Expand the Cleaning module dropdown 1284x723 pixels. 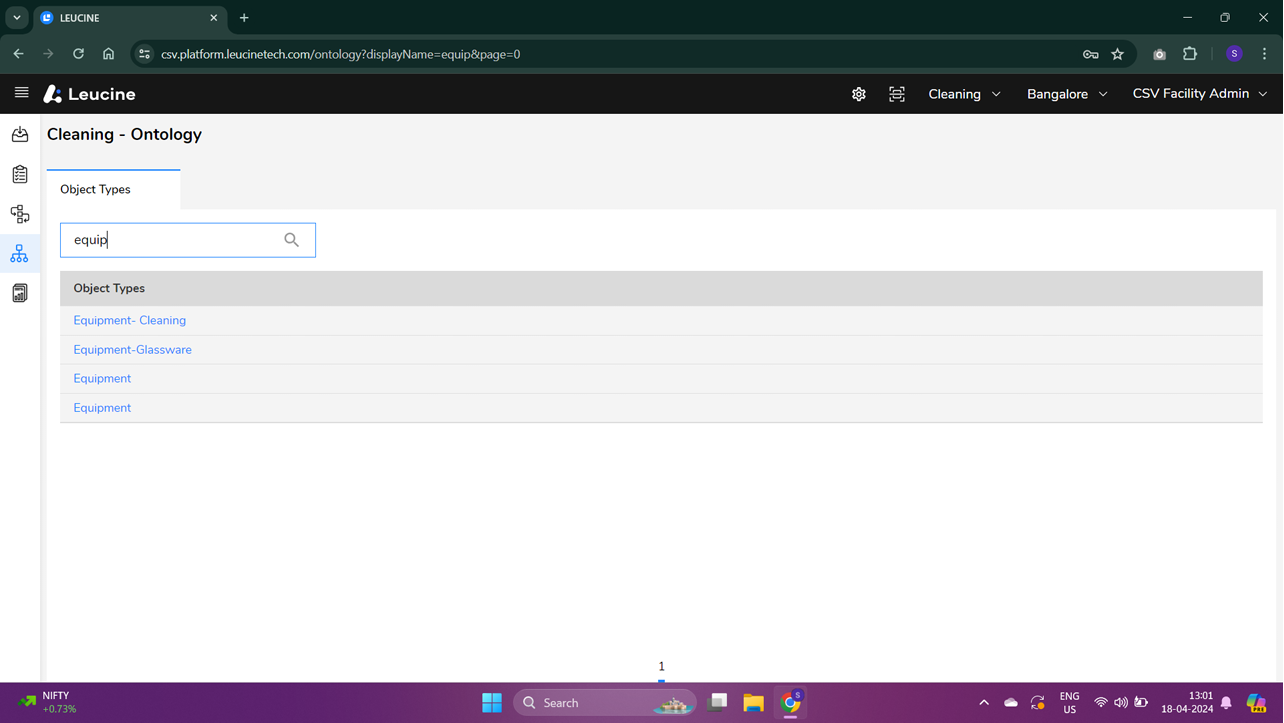[x=965, y=94]
